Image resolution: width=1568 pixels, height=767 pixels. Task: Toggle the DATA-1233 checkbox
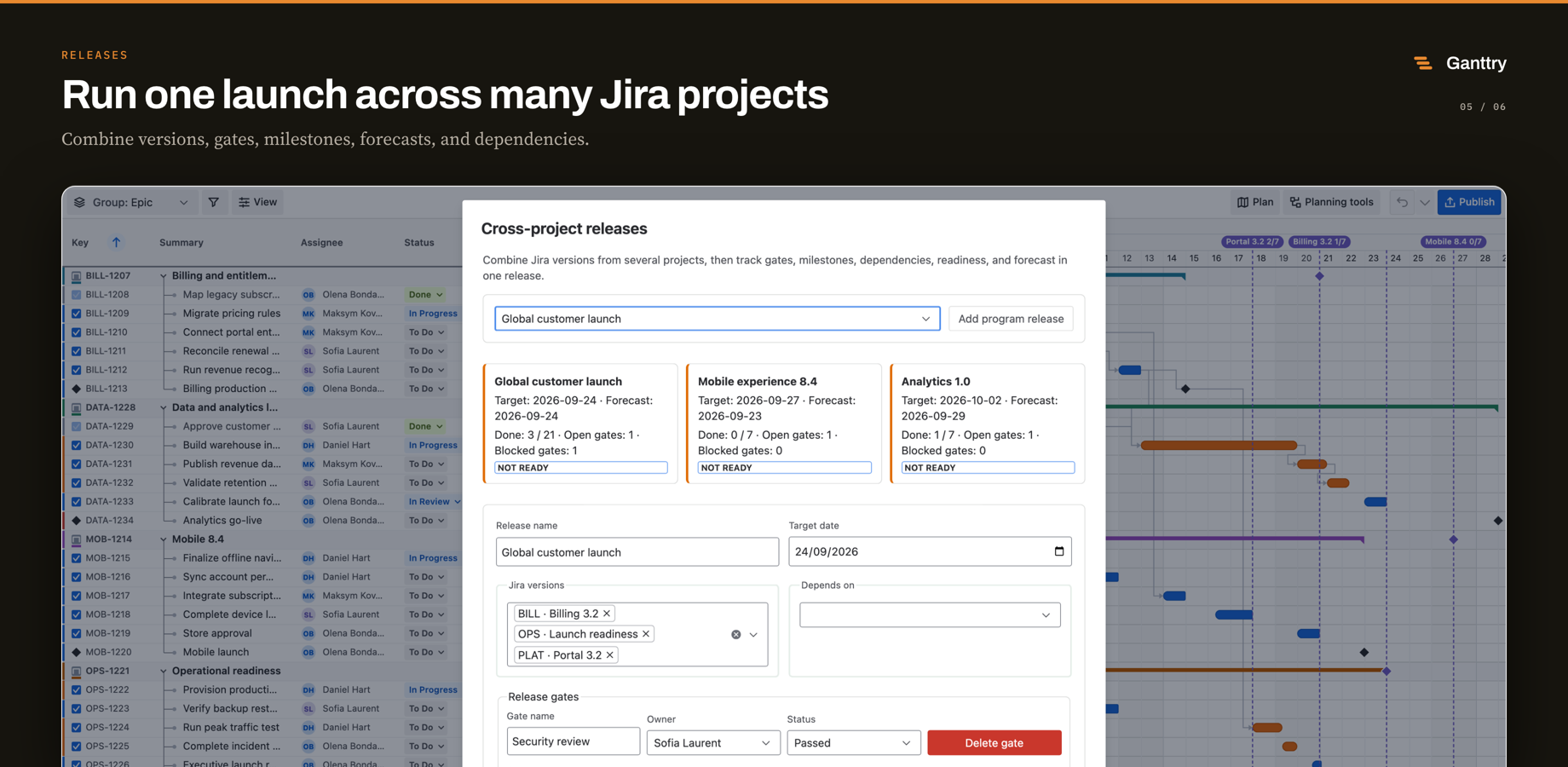pos(76,502)
